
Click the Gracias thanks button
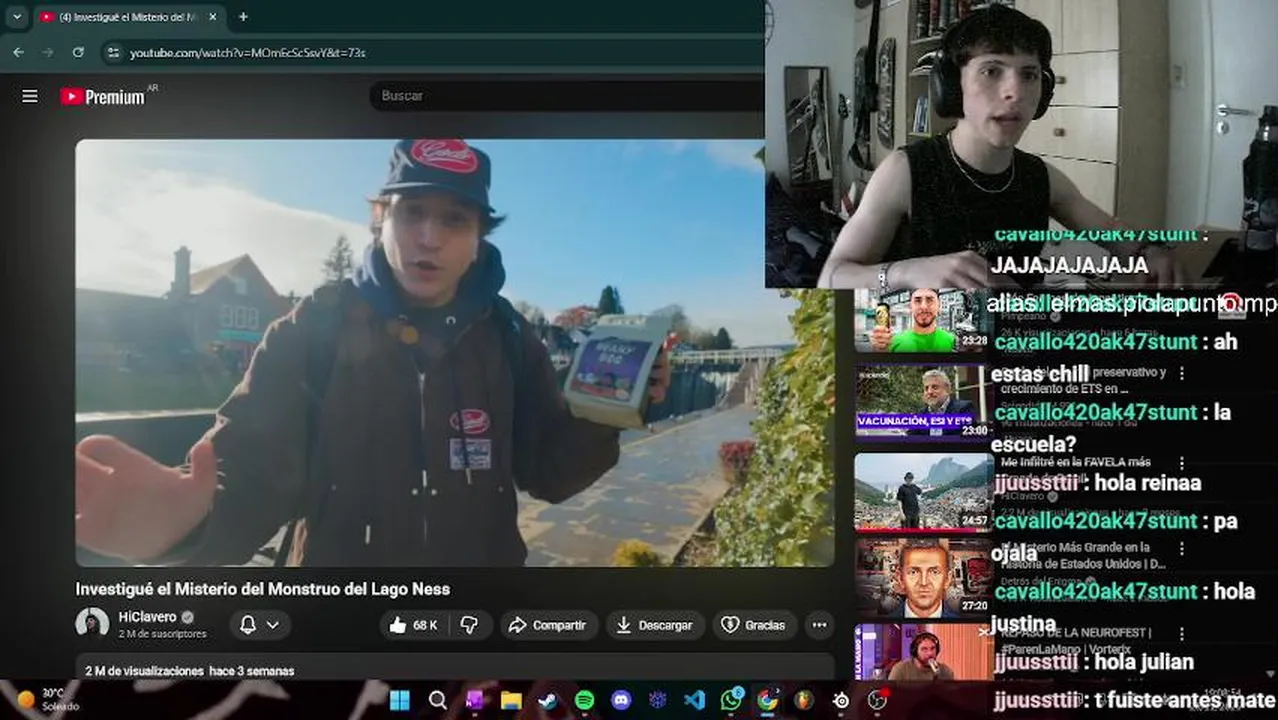pos(754,625)
